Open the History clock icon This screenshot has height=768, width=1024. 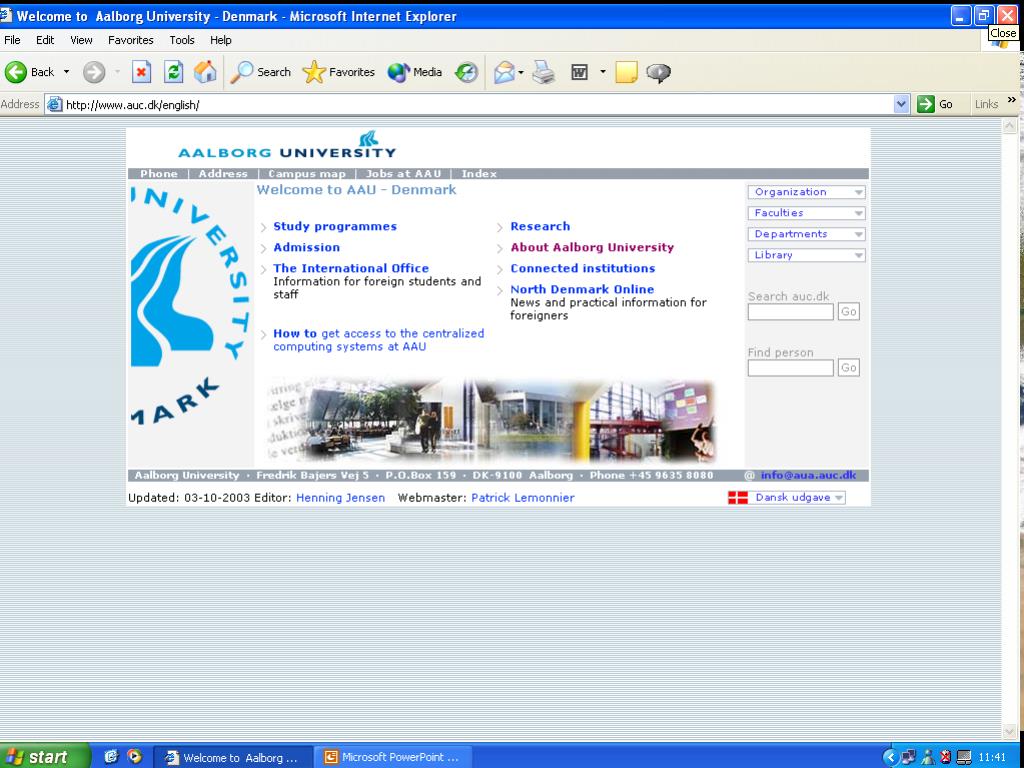click(x=466, y=72)
